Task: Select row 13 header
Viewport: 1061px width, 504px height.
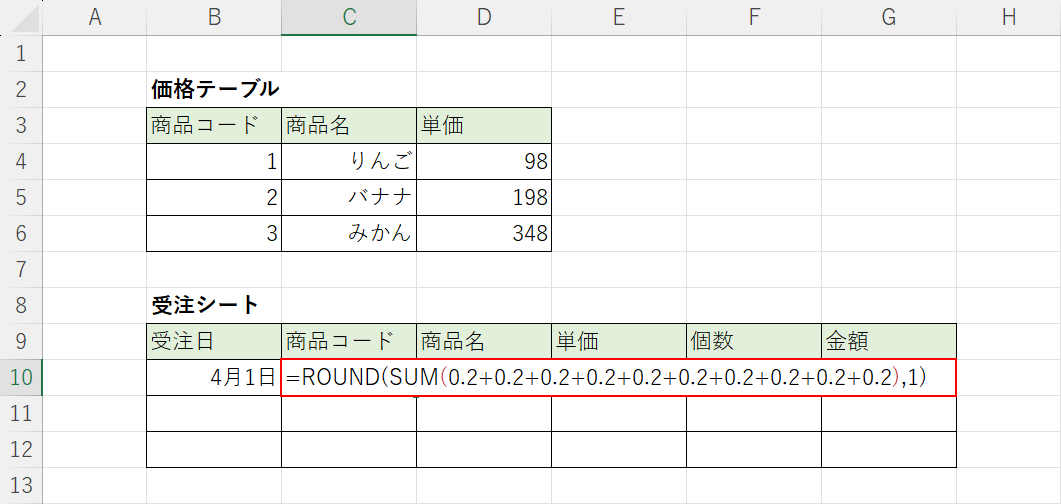Action: point(22,485)
